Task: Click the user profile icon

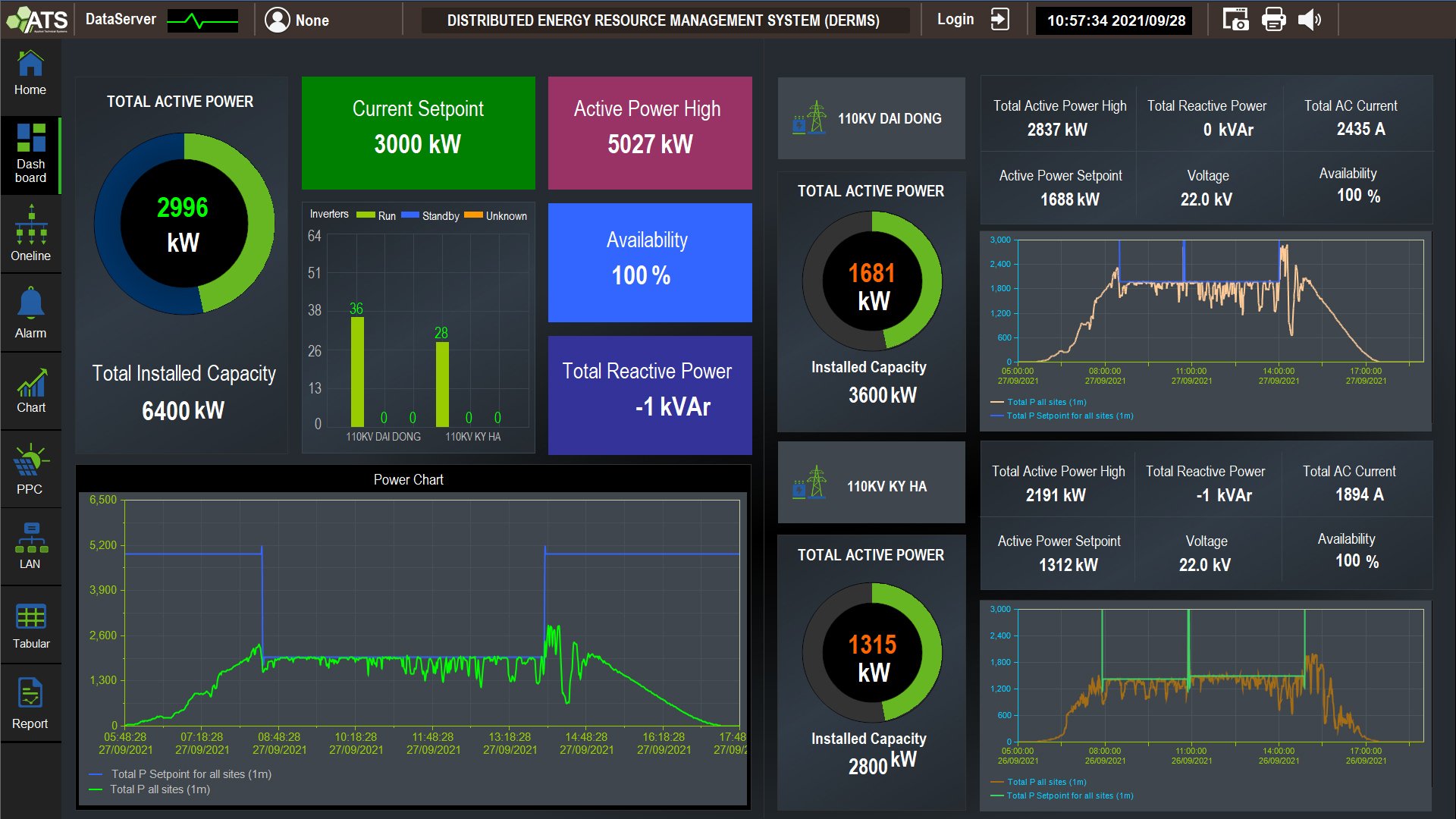Action: coord(278,20)
